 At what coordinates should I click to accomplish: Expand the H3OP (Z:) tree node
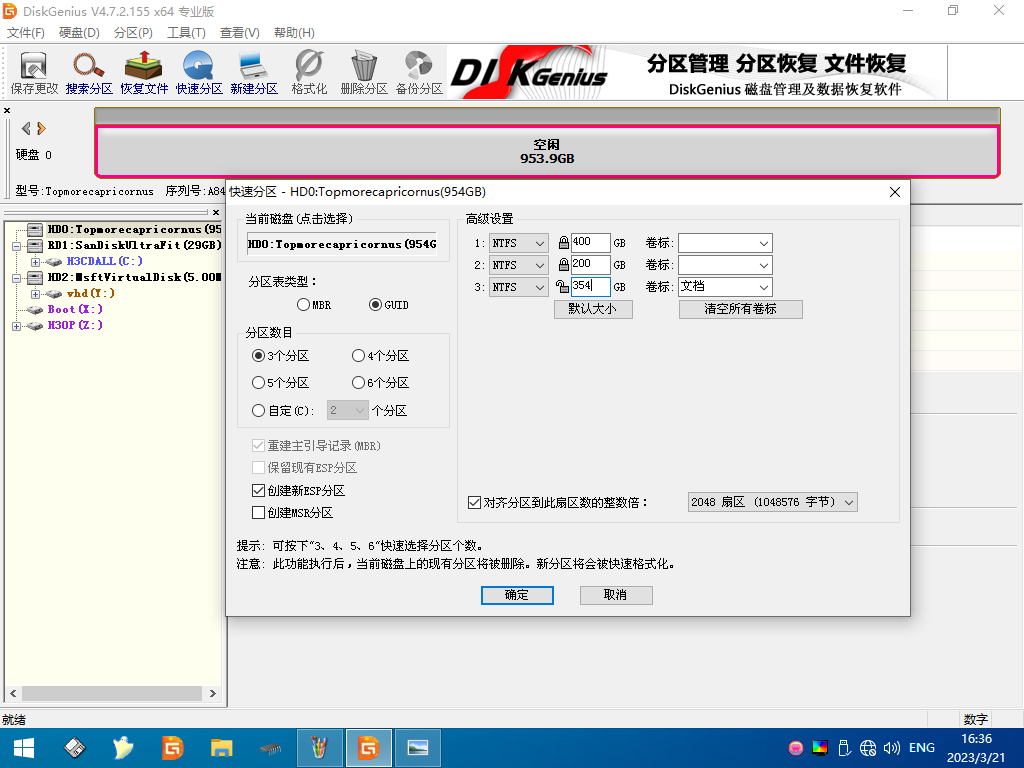[x=17, y=325]
